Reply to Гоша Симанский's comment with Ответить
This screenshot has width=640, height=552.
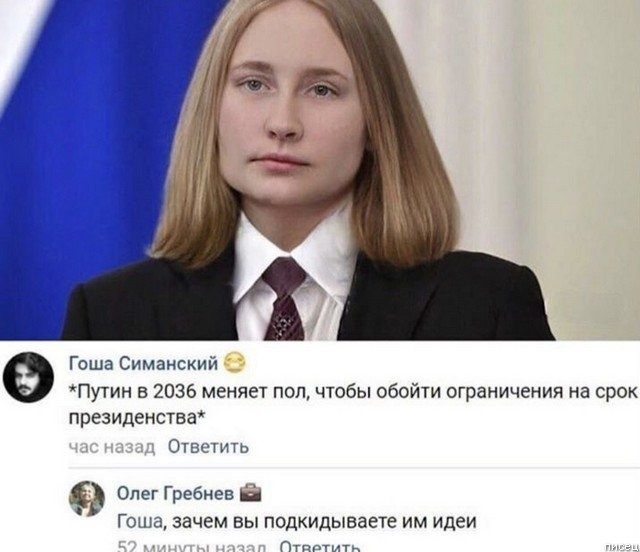208,447
